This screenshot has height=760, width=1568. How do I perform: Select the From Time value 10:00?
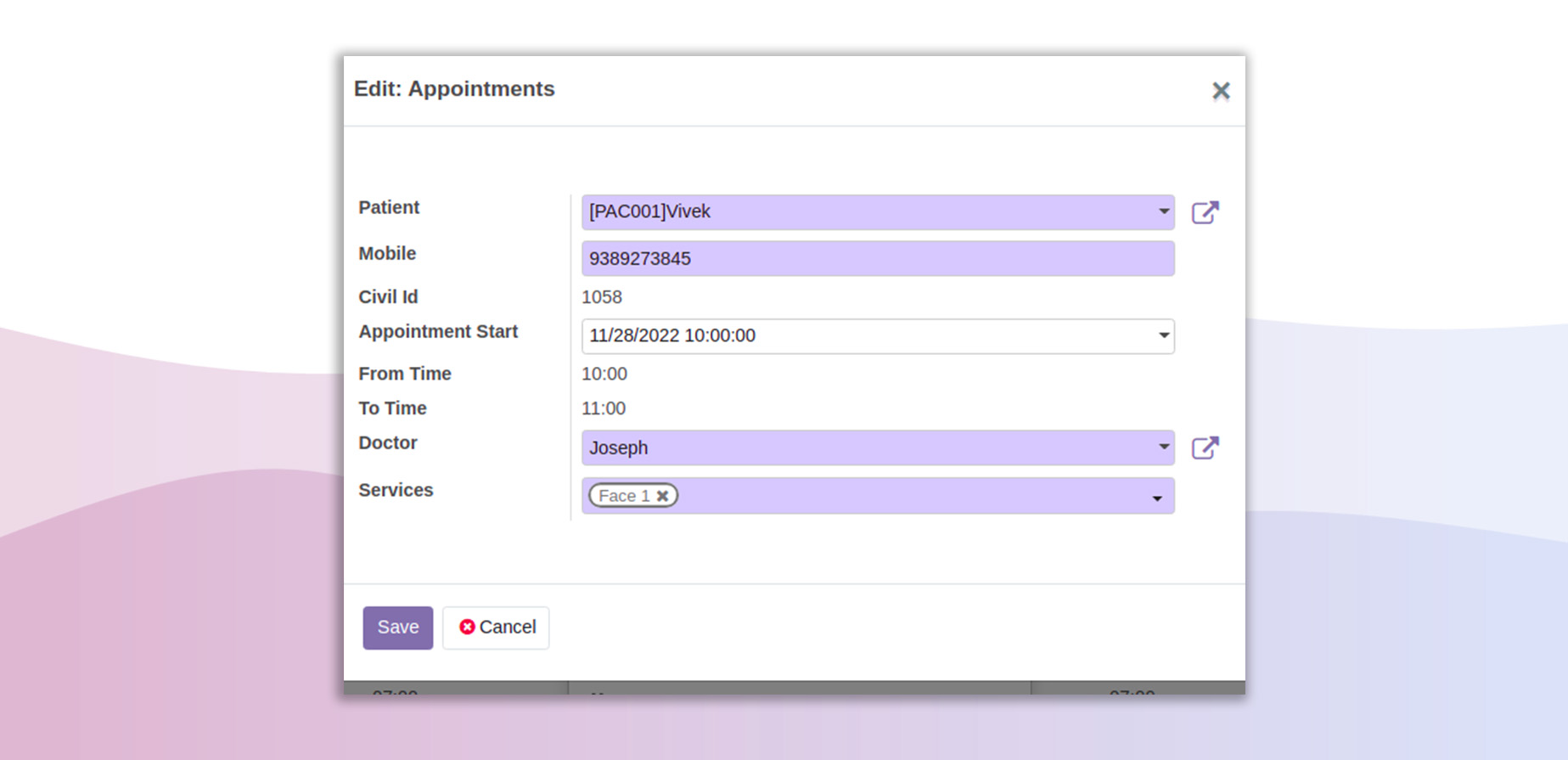click(604, 374)
